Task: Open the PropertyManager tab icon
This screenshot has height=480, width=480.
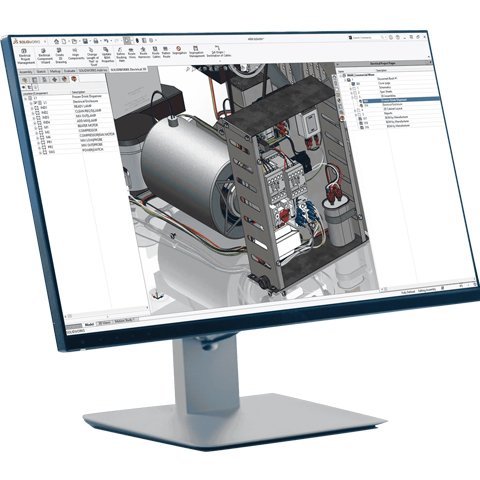Action: [x=35, y=80]
